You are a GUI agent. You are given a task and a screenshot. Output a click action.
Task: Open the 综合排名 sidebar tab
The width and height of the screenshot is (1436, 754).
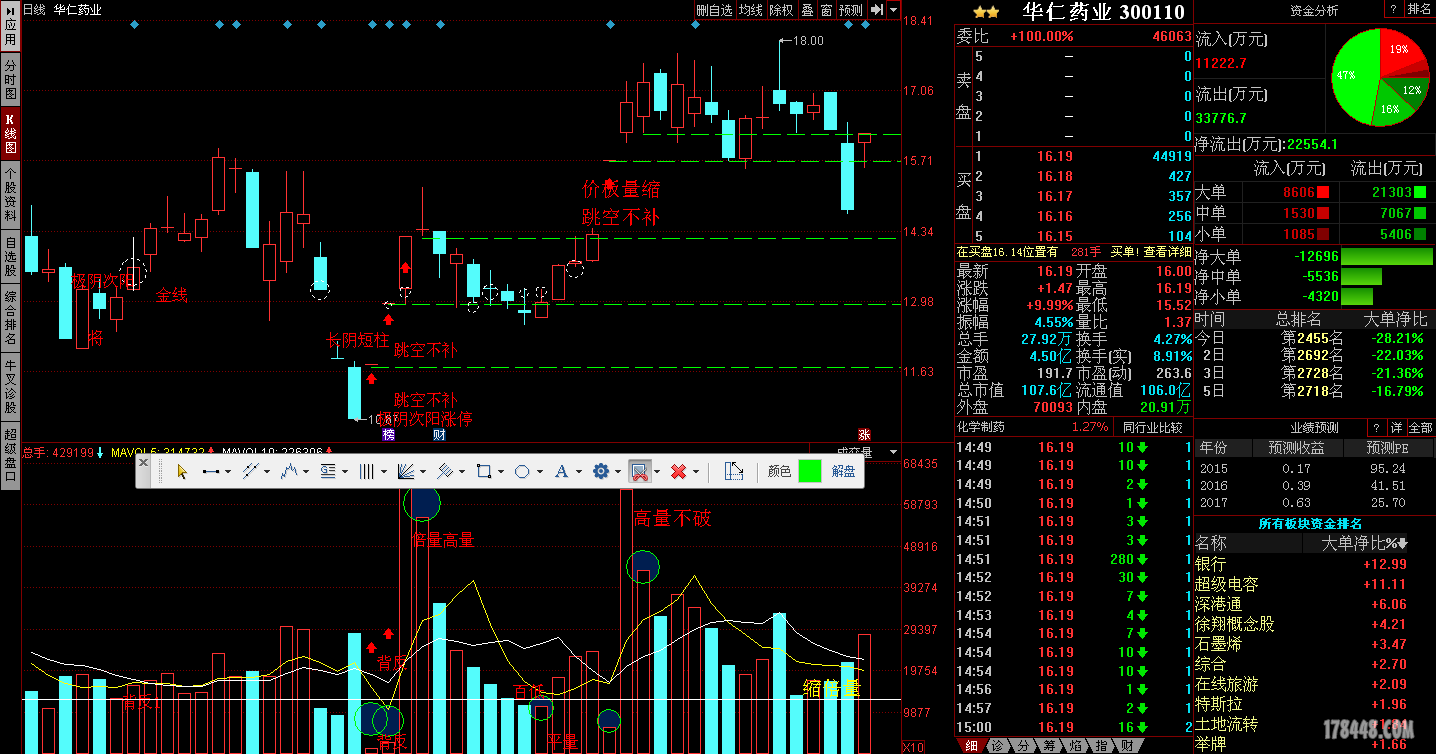(10, 317)
